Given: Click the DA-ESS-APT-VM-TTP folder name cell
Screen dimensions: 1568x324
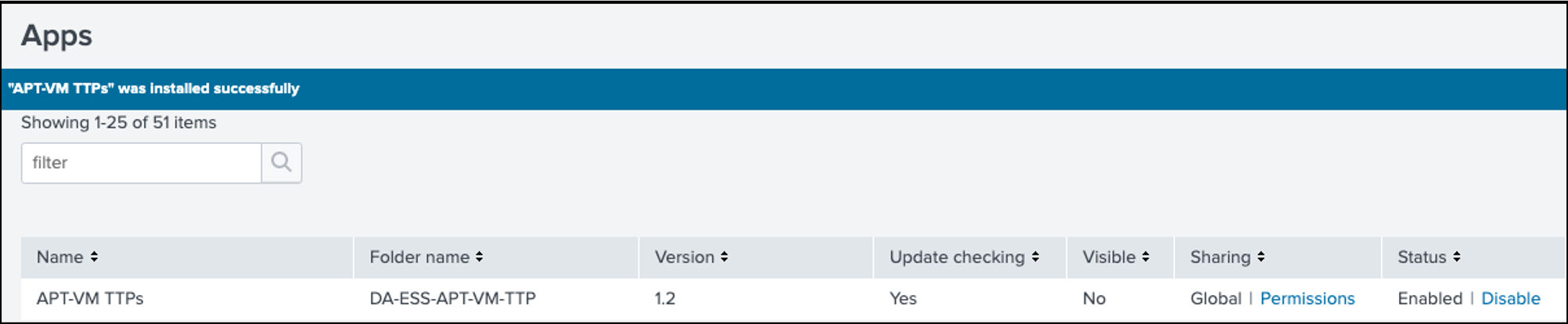Looking at the screenshot, I should (x=452, y=298).
